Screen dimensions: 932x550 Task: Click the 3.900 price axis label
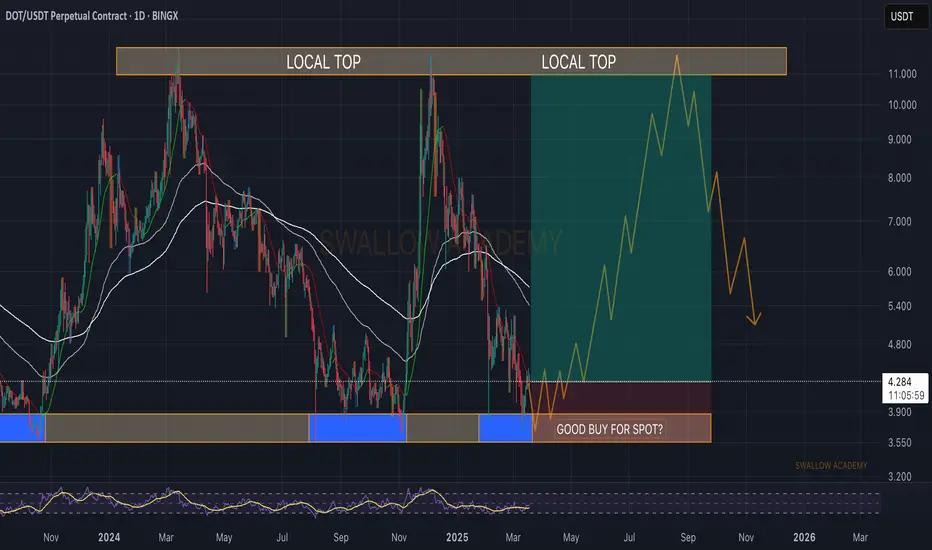coord(900,411)
